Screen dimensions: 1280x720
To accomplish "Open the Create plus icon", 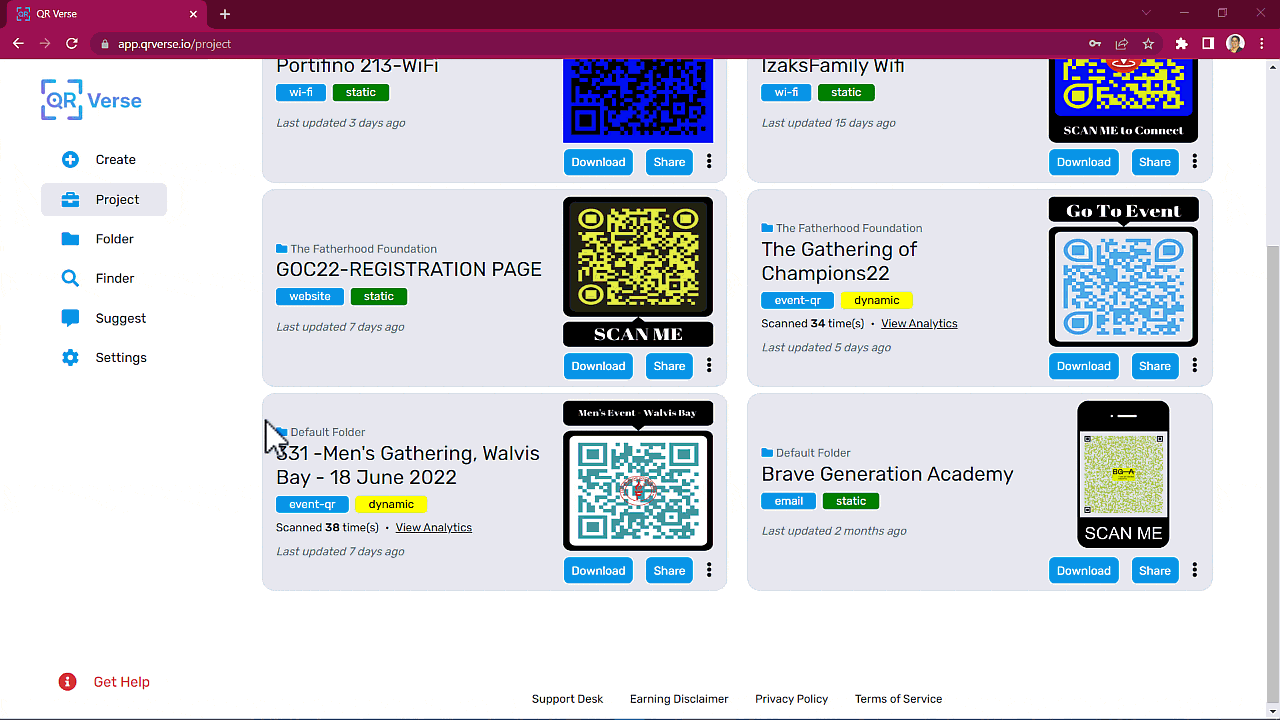I will (70, 160).
